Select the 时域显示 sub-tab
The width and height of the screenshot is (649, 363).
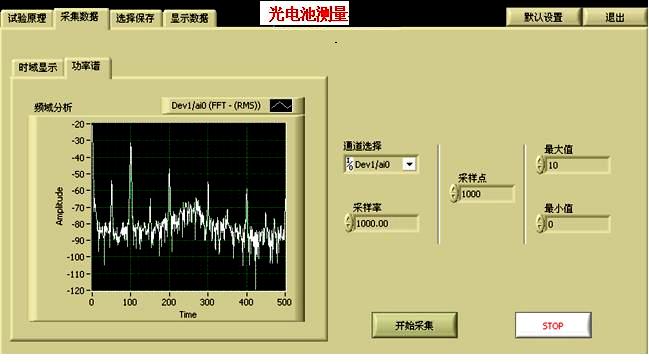[38, 67]
